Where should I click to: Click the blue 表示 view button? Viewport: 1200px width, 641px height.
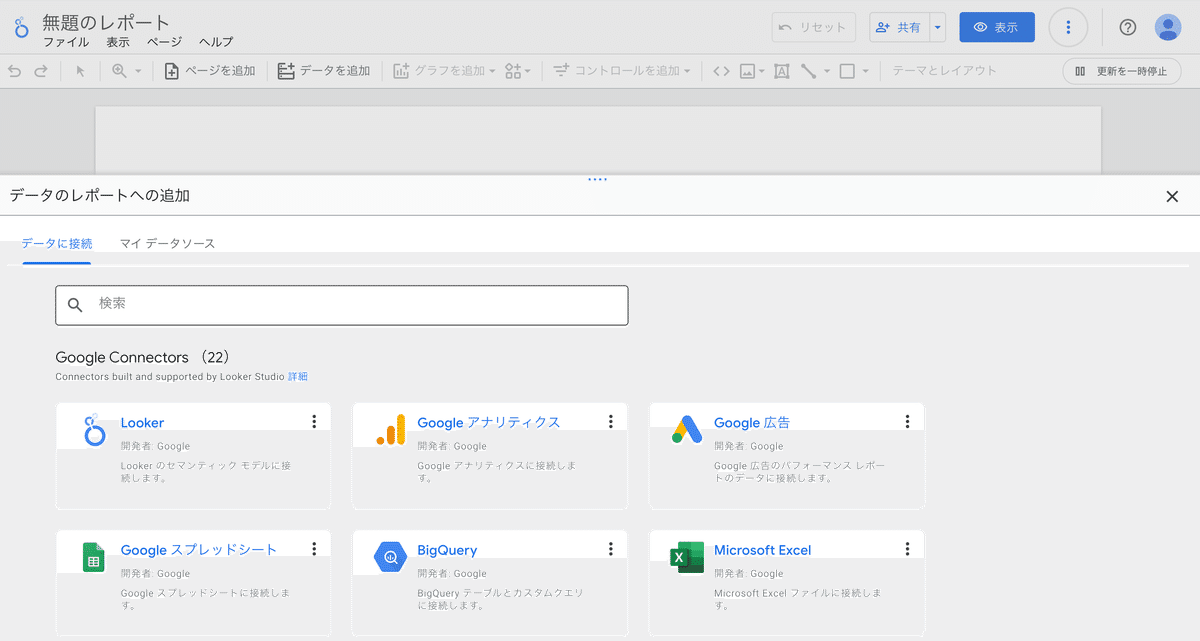pos(997,27)
